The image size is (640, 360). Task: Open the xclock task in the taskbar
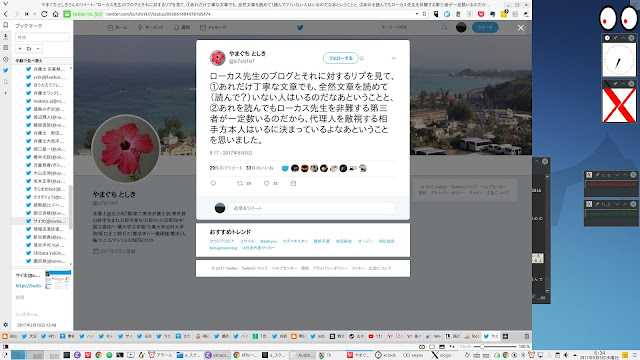coord(386,355)
